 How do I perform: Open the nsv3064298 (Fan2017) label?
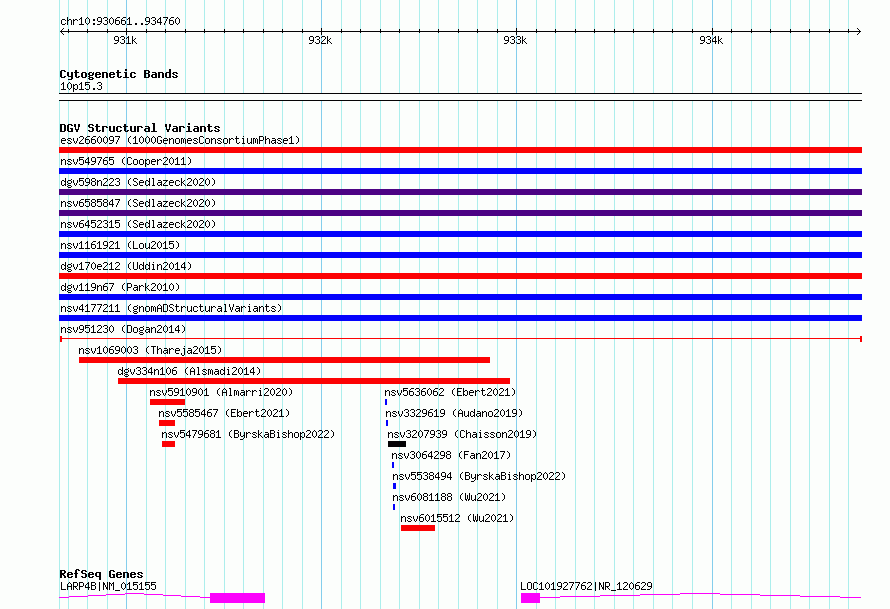(x=451, y=455)
